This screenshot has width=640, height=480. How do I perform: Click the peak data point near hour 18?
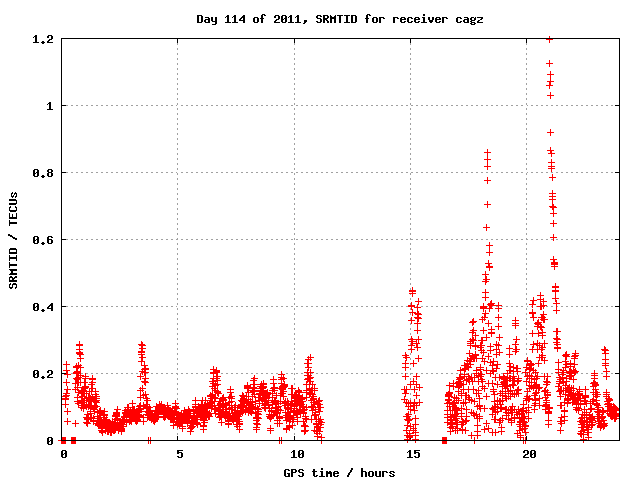pyautogui.click(x=487, y=153)
